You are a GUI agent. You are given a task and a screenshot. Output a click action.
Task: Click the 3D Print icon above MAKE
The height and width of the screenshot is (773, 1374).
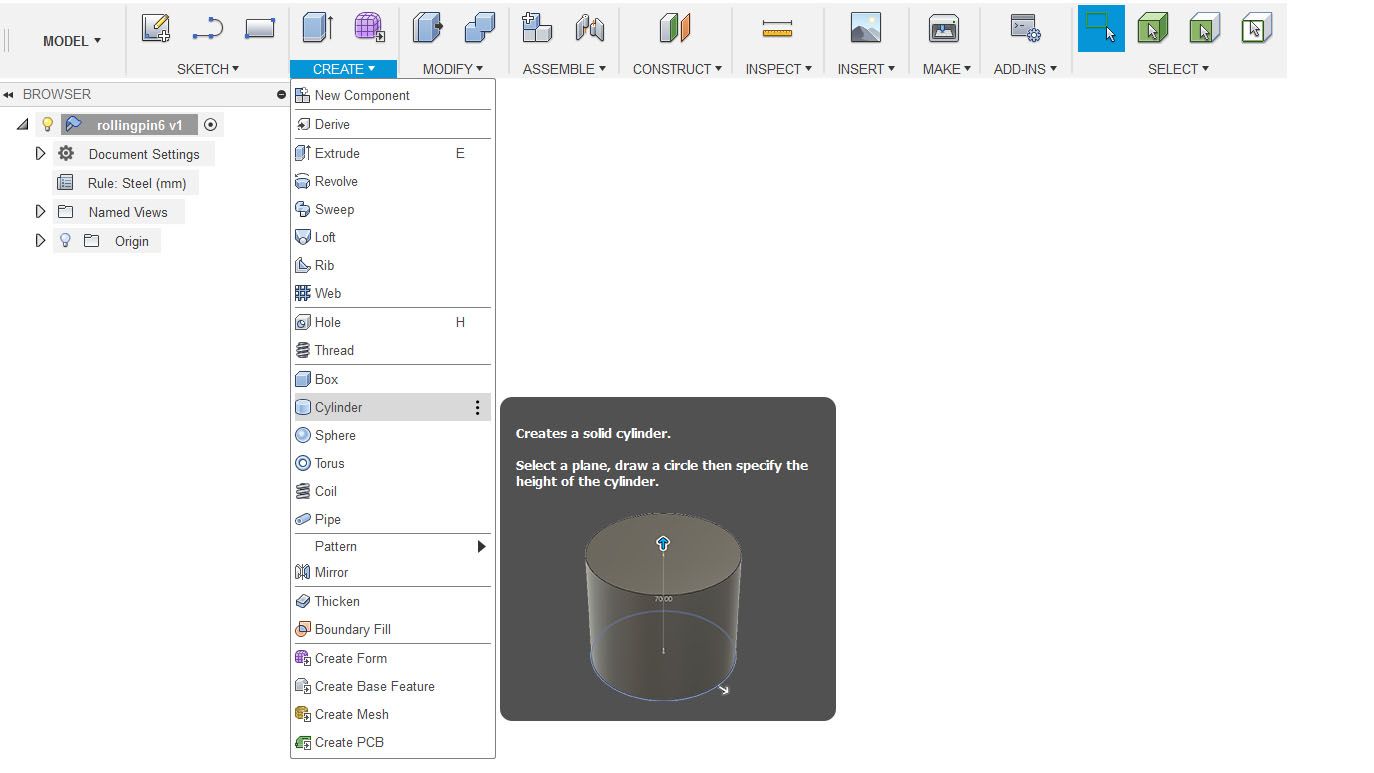(943, 28)
